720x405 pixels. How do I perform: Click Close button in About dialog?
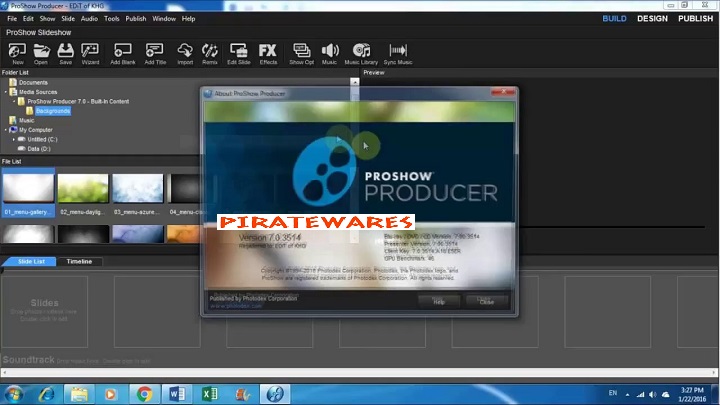[x=487, y=302]
